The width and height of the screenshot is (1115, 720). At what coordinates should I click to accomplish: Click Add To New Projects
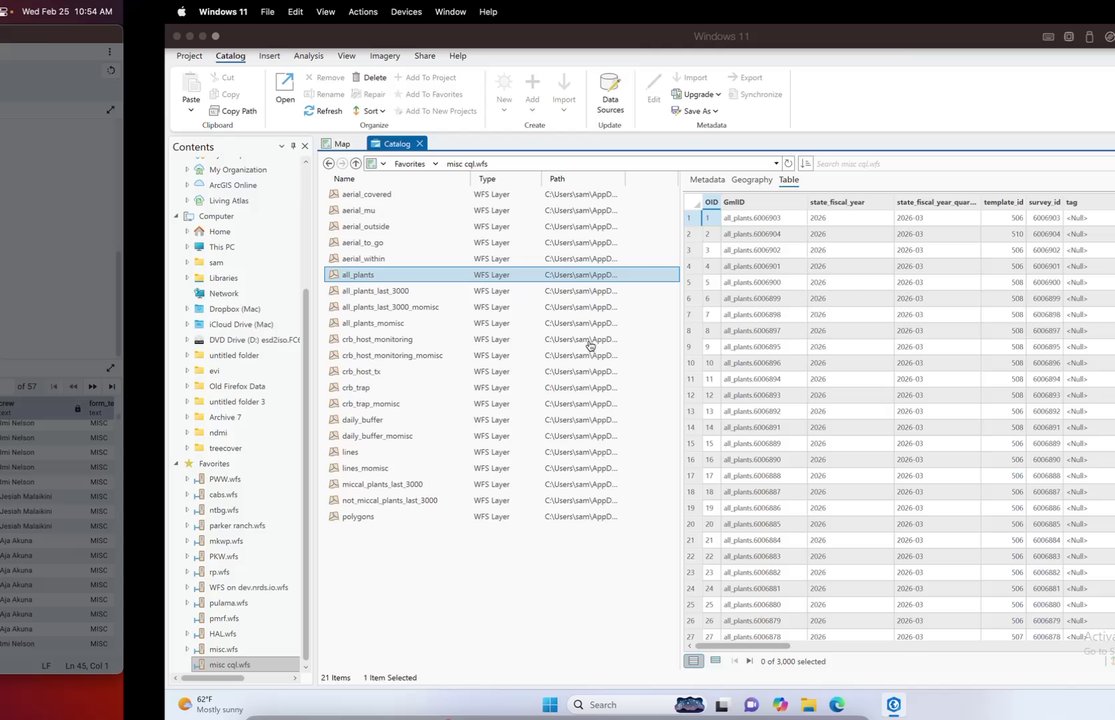[434, 111]
